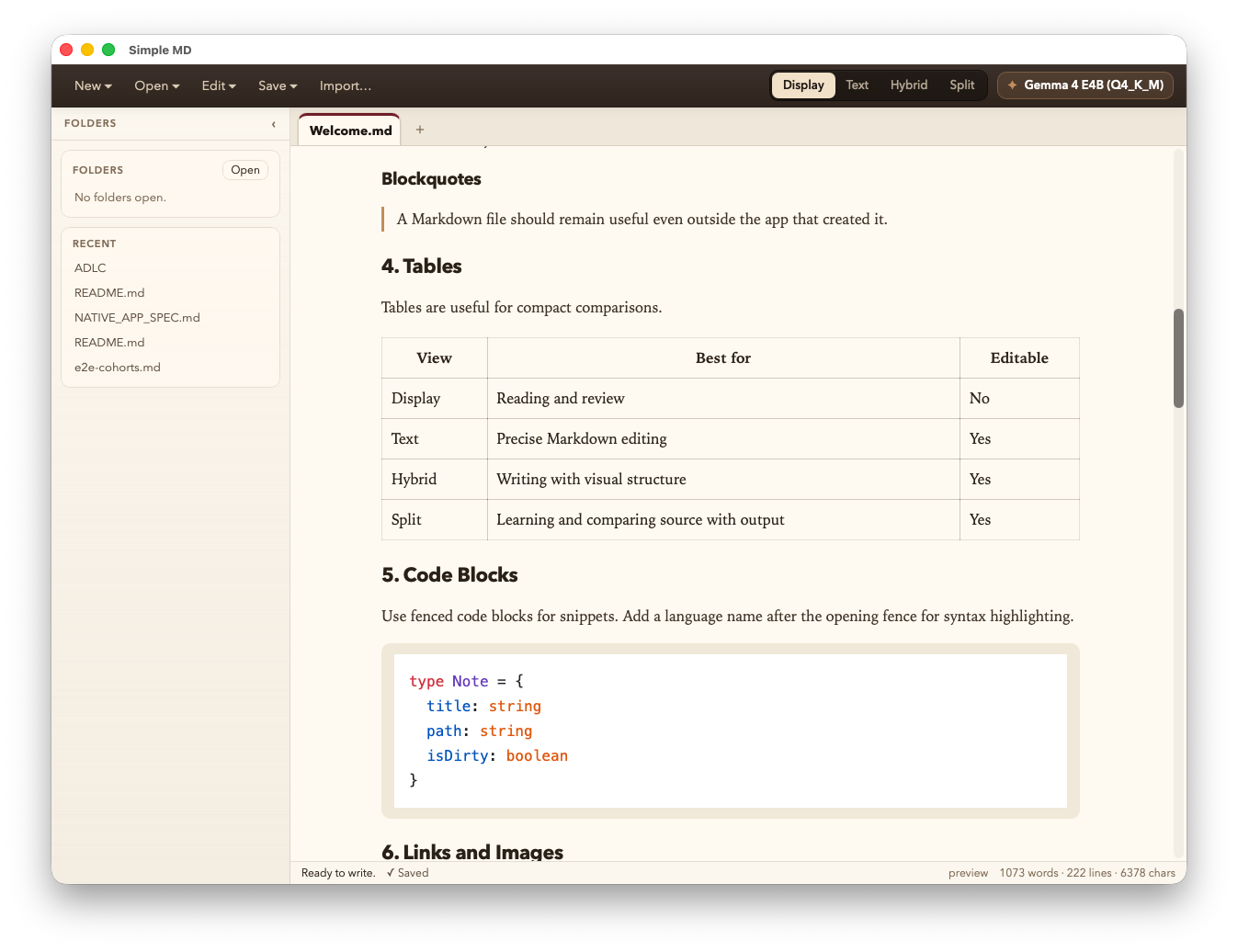
Task: Click the Blockquotes heading
Action: click(x=431, y=179)
